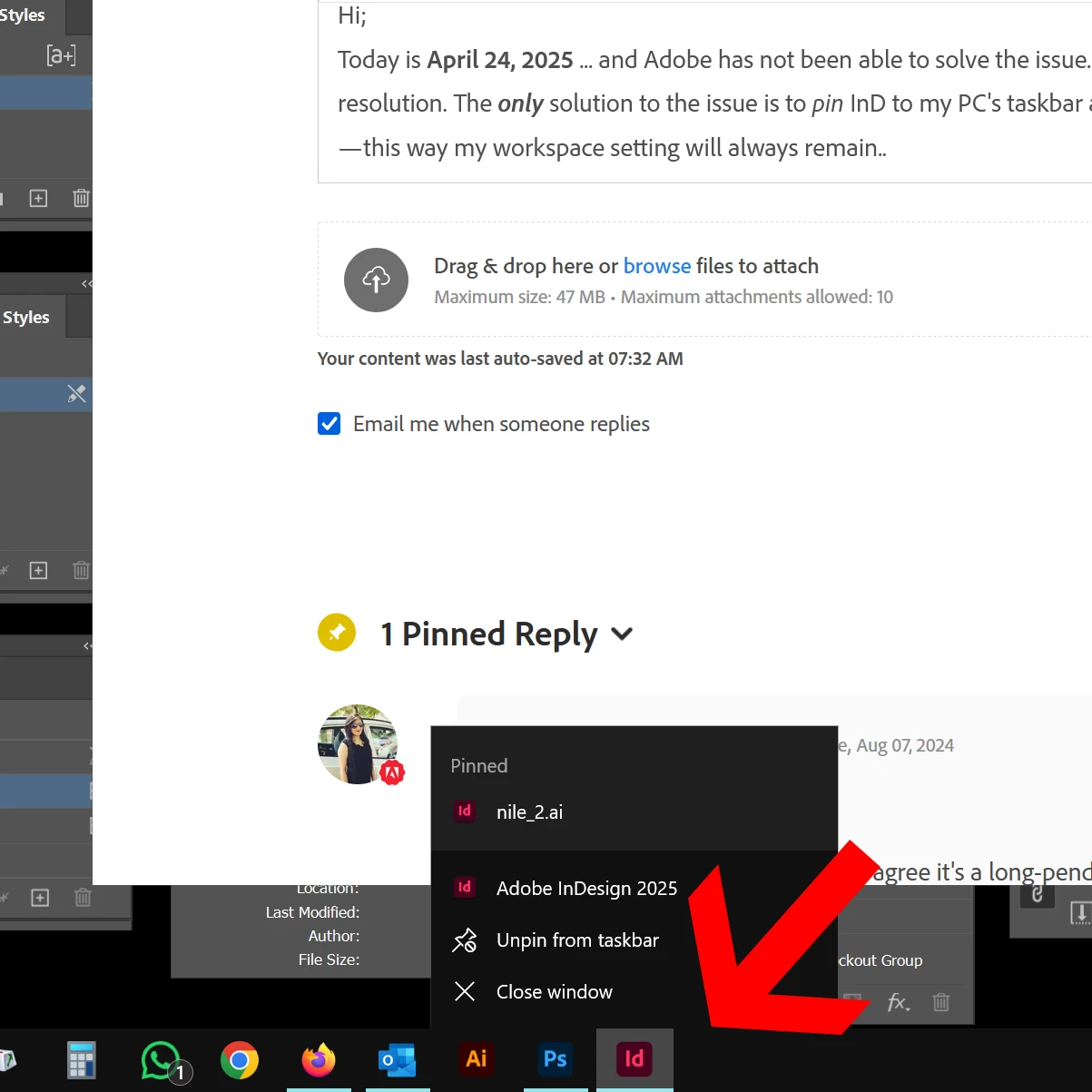This screenshot has height=1092, width=1092.
Task: Click the 'Author:' label in file info
Action: pyautogui.click(x=334, y=936)
